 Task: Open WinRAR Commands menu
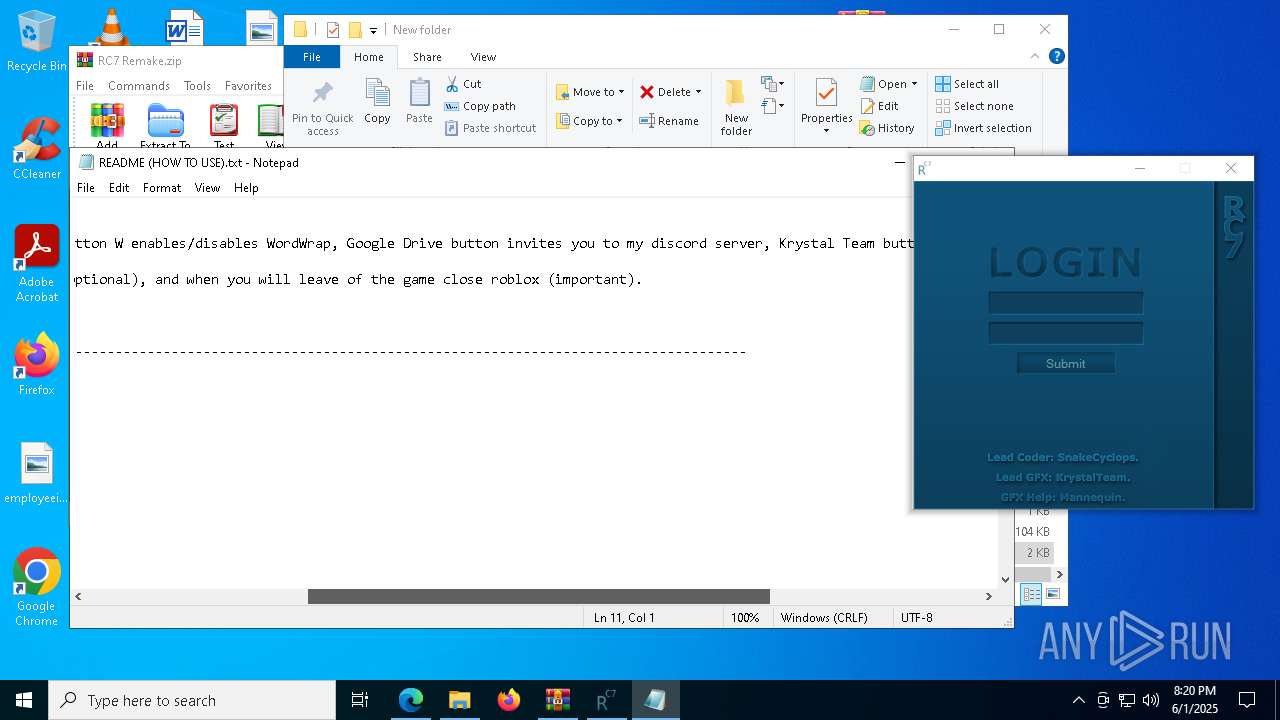(x=139, y=86)
